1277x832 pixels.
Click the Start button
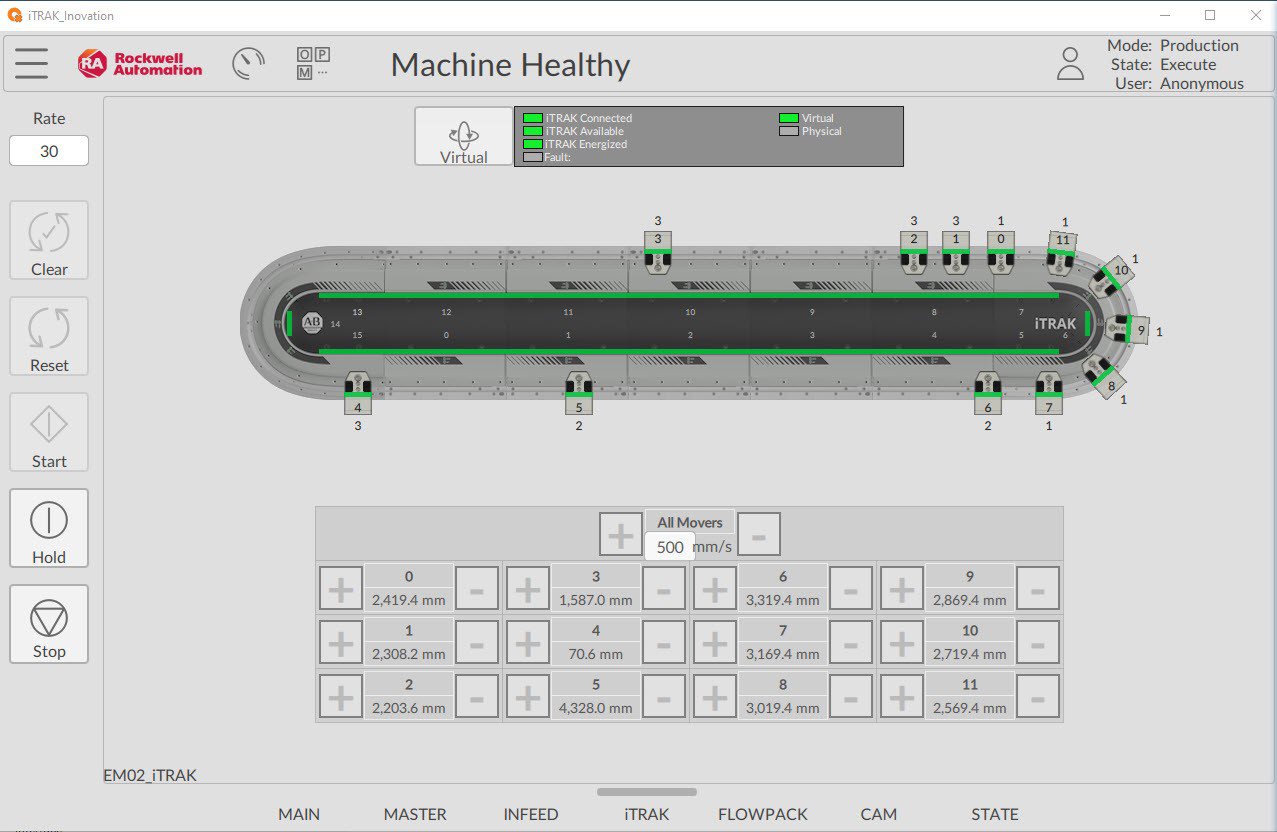49,432
